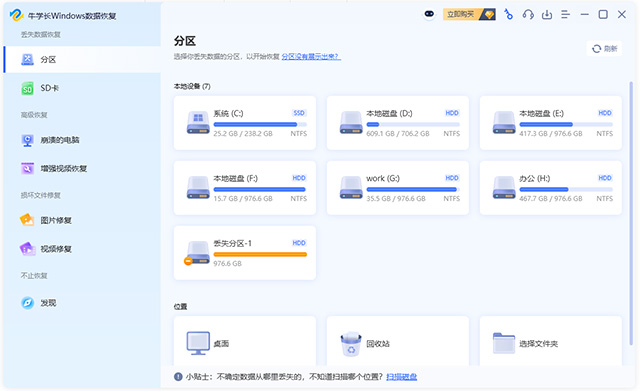Image resolution: width=640 pixels, height=391 pixels.
Task: Select the 丢失分区-1 lost partition card
Action: pyautogui.click(x=245, y=253)
